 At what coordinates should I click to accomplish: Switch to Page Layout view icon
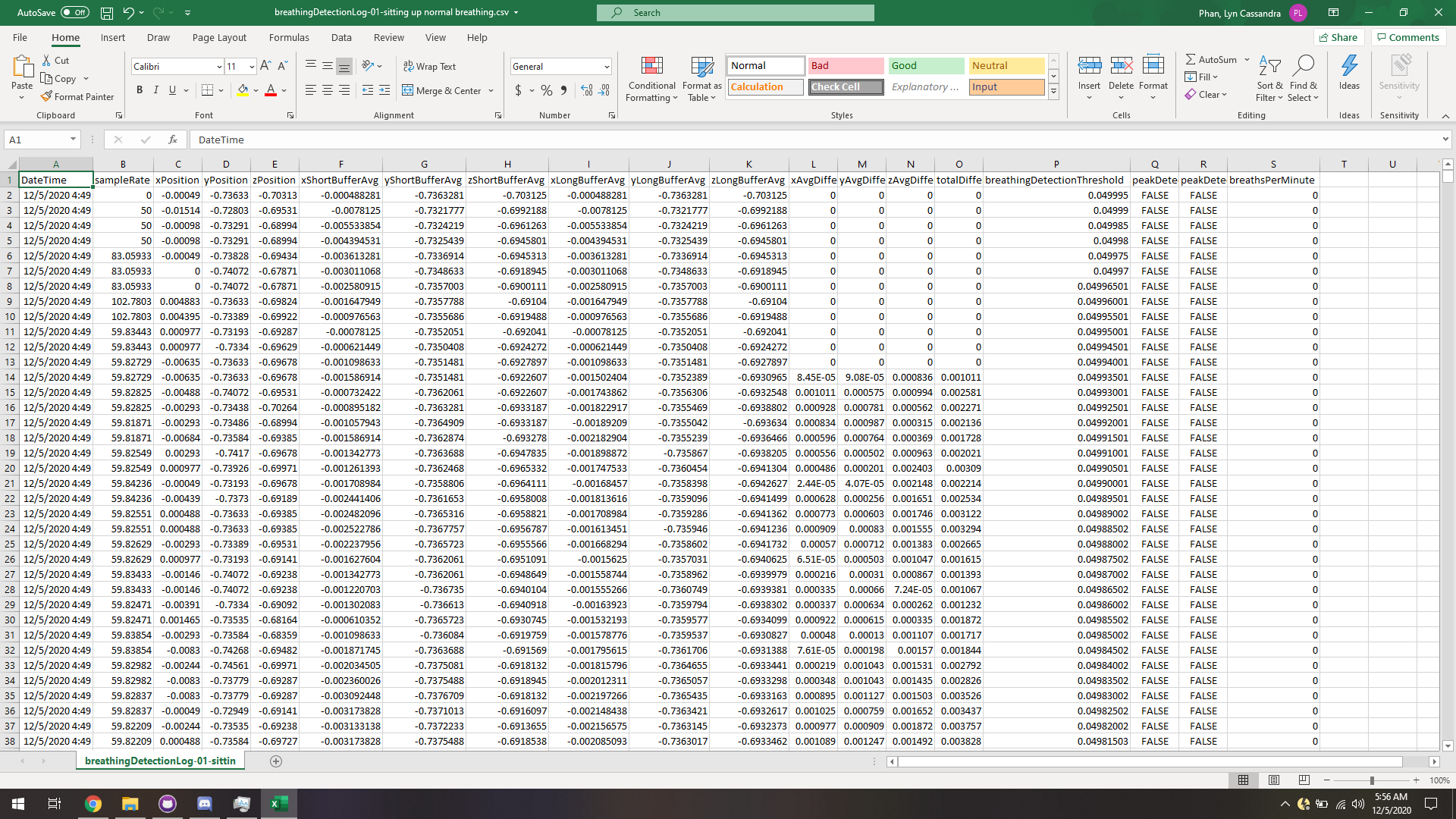[1274, 780]
